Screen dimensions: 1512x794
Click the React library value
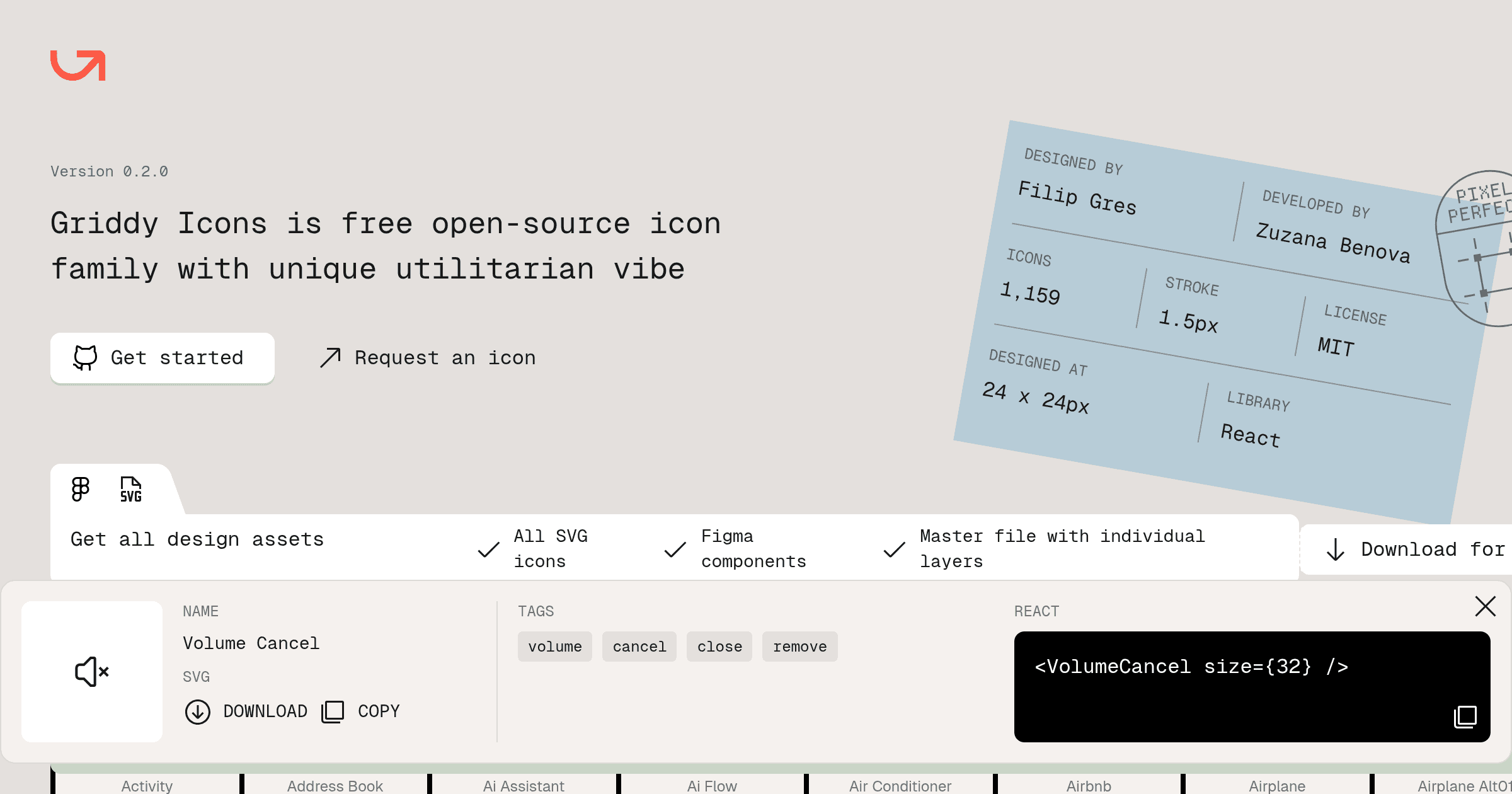tap(1251, 435)
